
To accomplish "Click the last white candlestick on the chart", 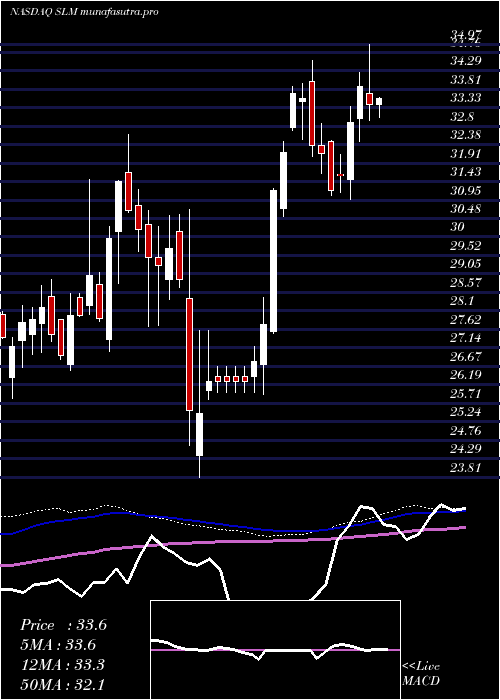I will coord(379,102).
